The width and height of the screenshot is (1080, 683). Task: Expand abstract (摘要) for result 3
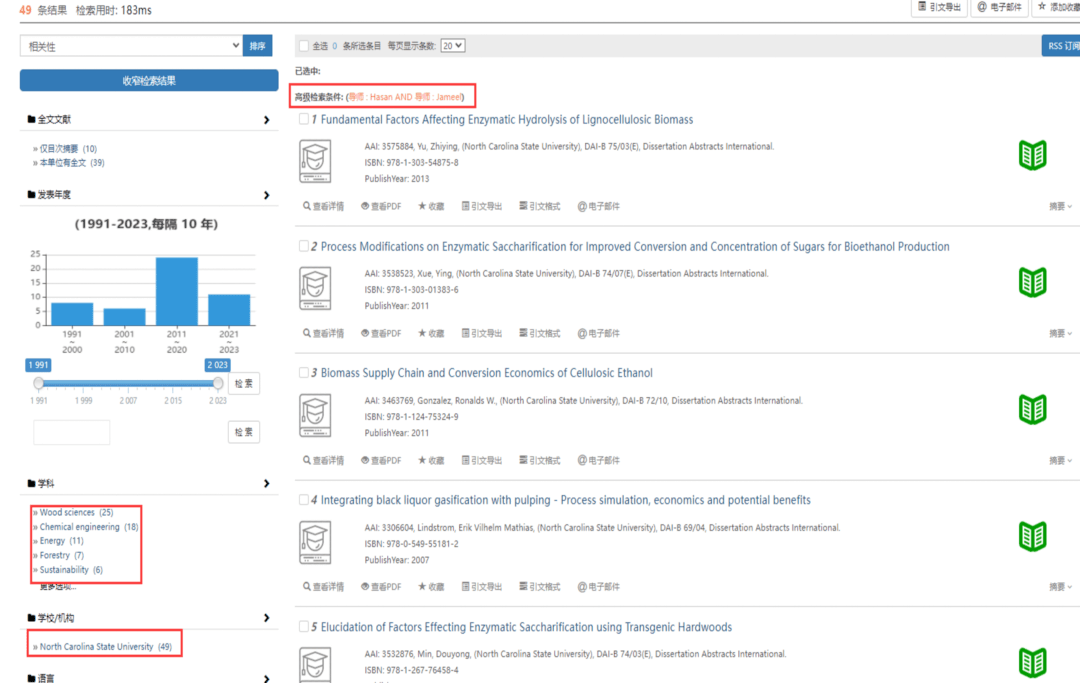(x=1060, y=460)
